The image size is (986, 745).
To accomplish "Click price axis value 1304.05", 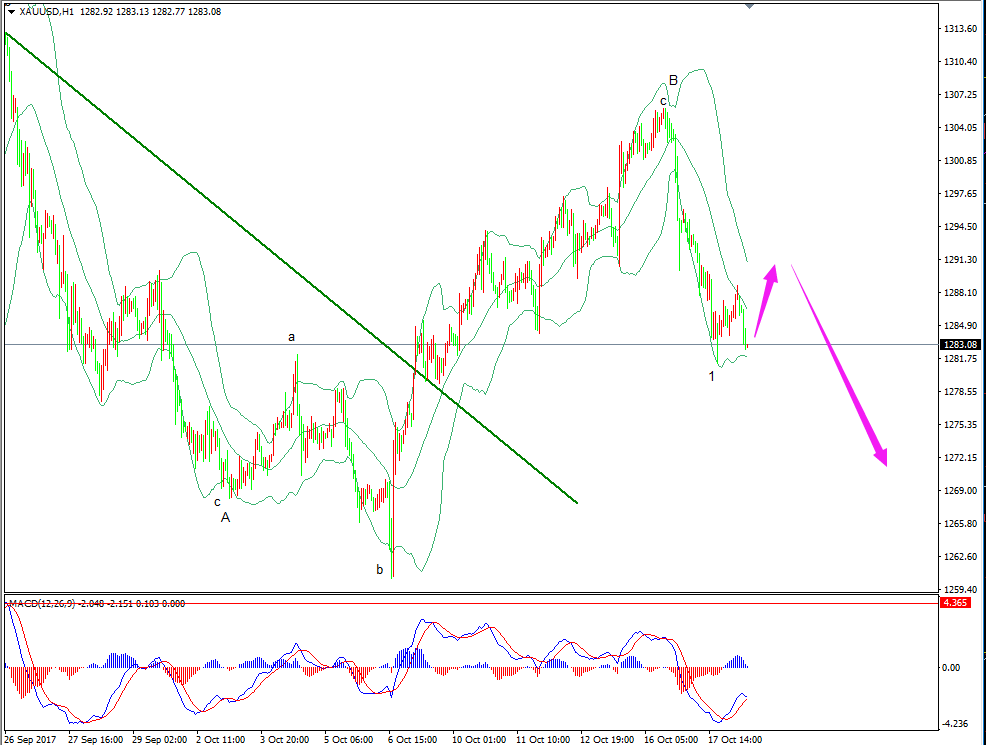I will [x=960, y=128].
